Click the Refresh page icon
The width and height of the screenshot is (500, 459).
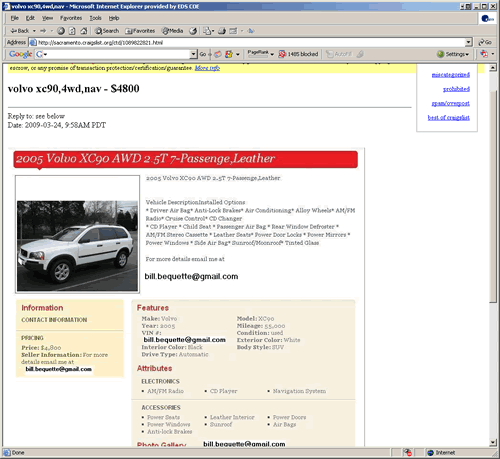(x=72, y=31)
